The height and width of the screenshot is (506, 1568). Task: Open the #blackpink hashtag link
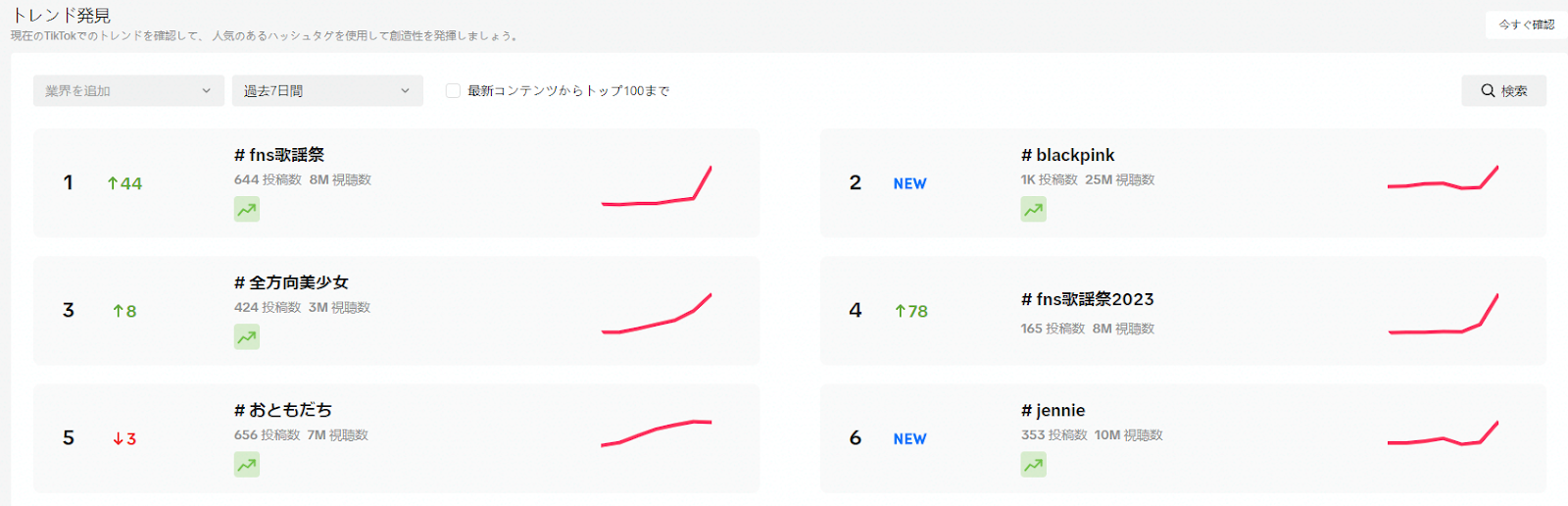pos(1068,155)
